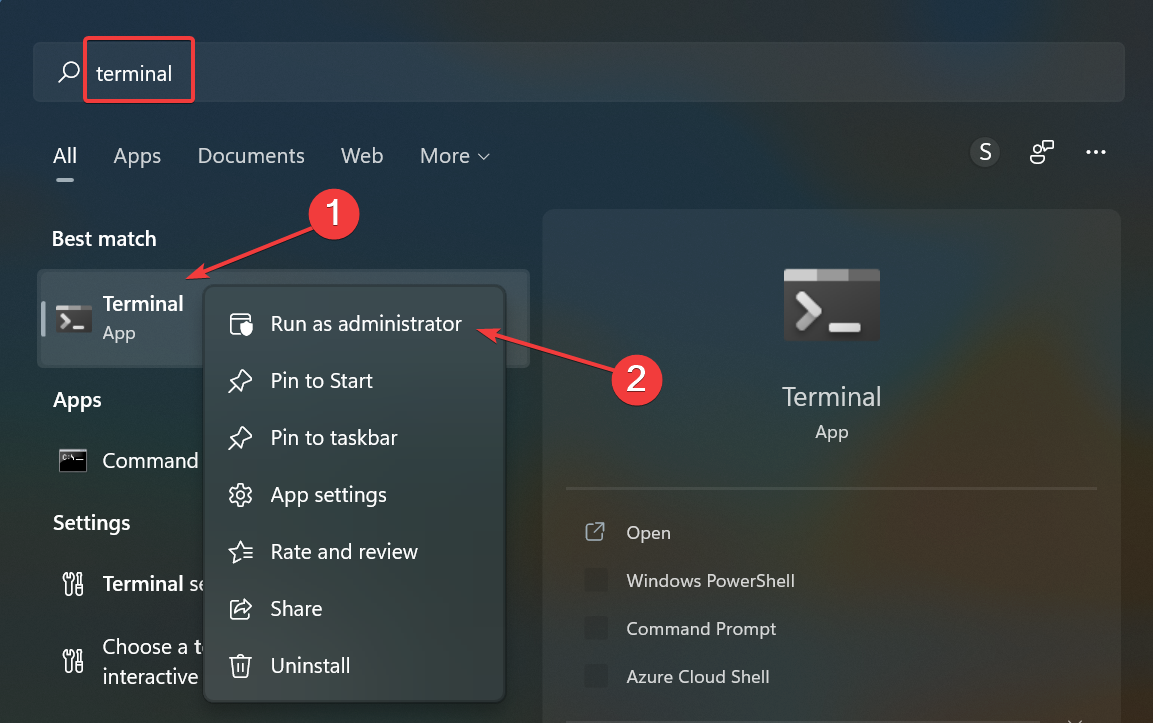
Task: Launch Azure Cloud Shell from preview pane
Action: pos(698,677)
